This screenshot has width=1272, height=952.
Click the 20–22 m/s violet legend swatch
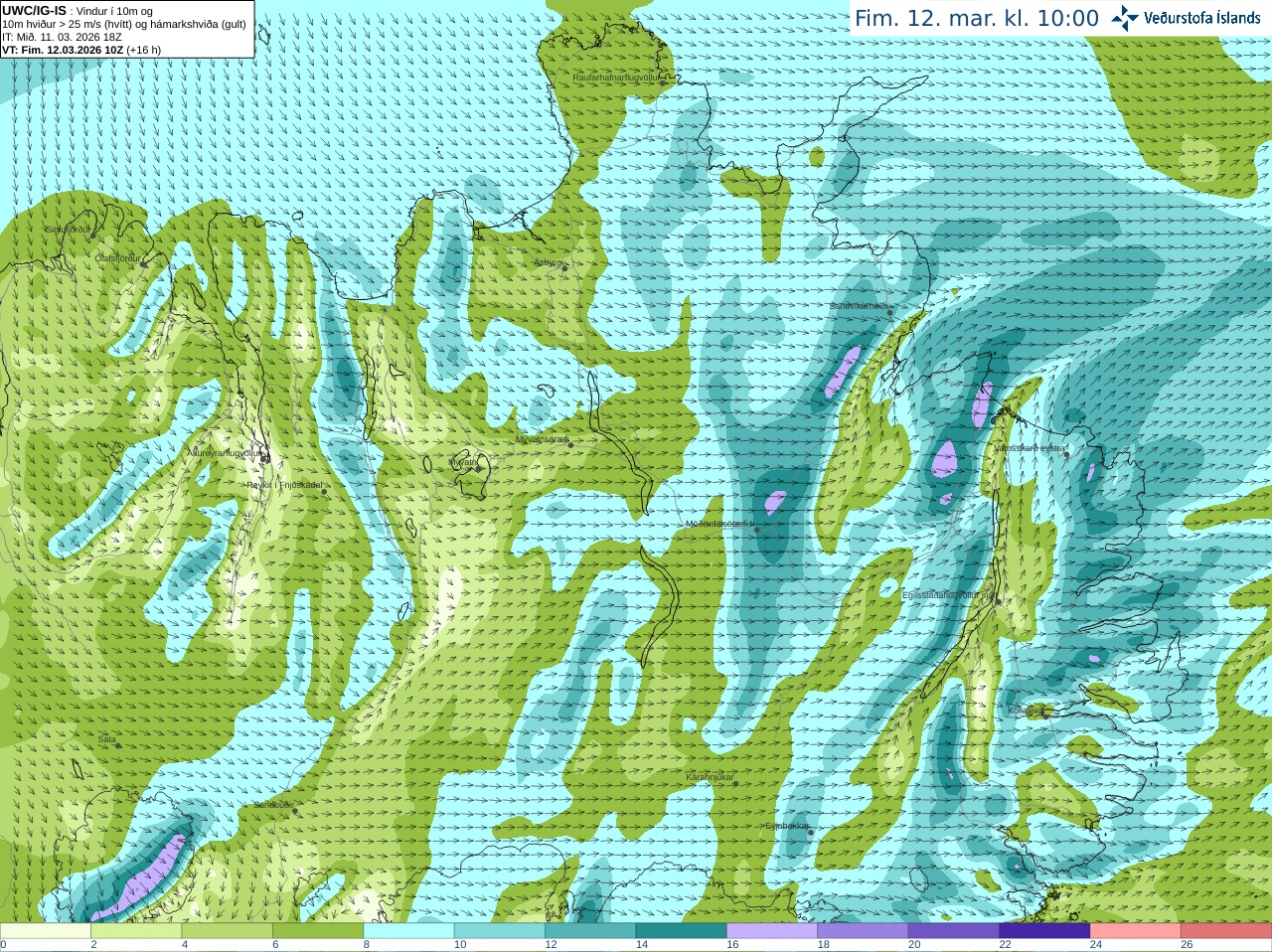954,931
